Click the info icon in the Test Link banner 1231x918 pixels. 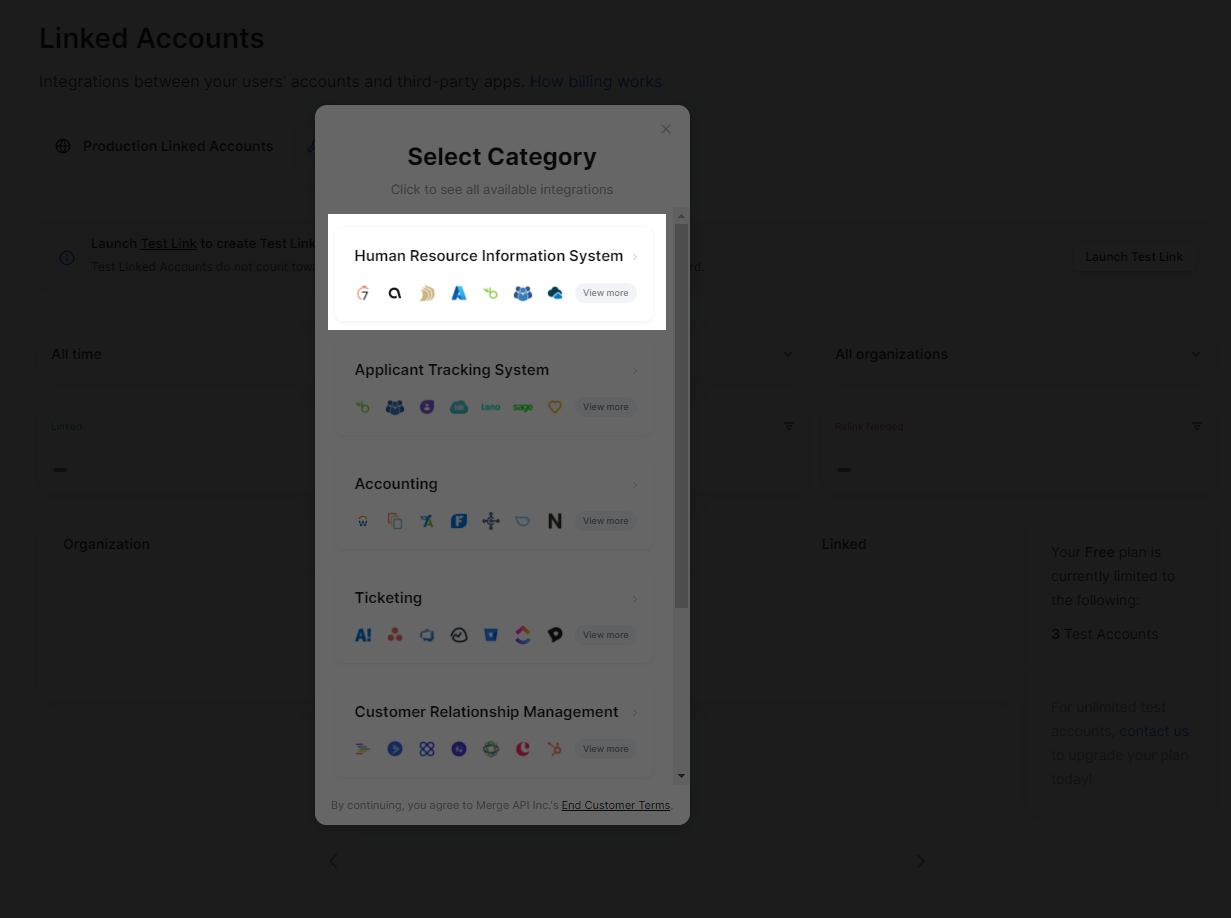pyautogui.click(x=67, y=257)
